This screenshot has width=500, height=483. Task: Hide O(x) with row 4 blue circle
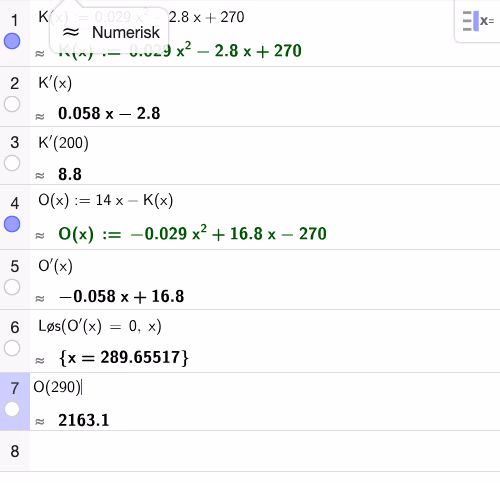[12, 224]
